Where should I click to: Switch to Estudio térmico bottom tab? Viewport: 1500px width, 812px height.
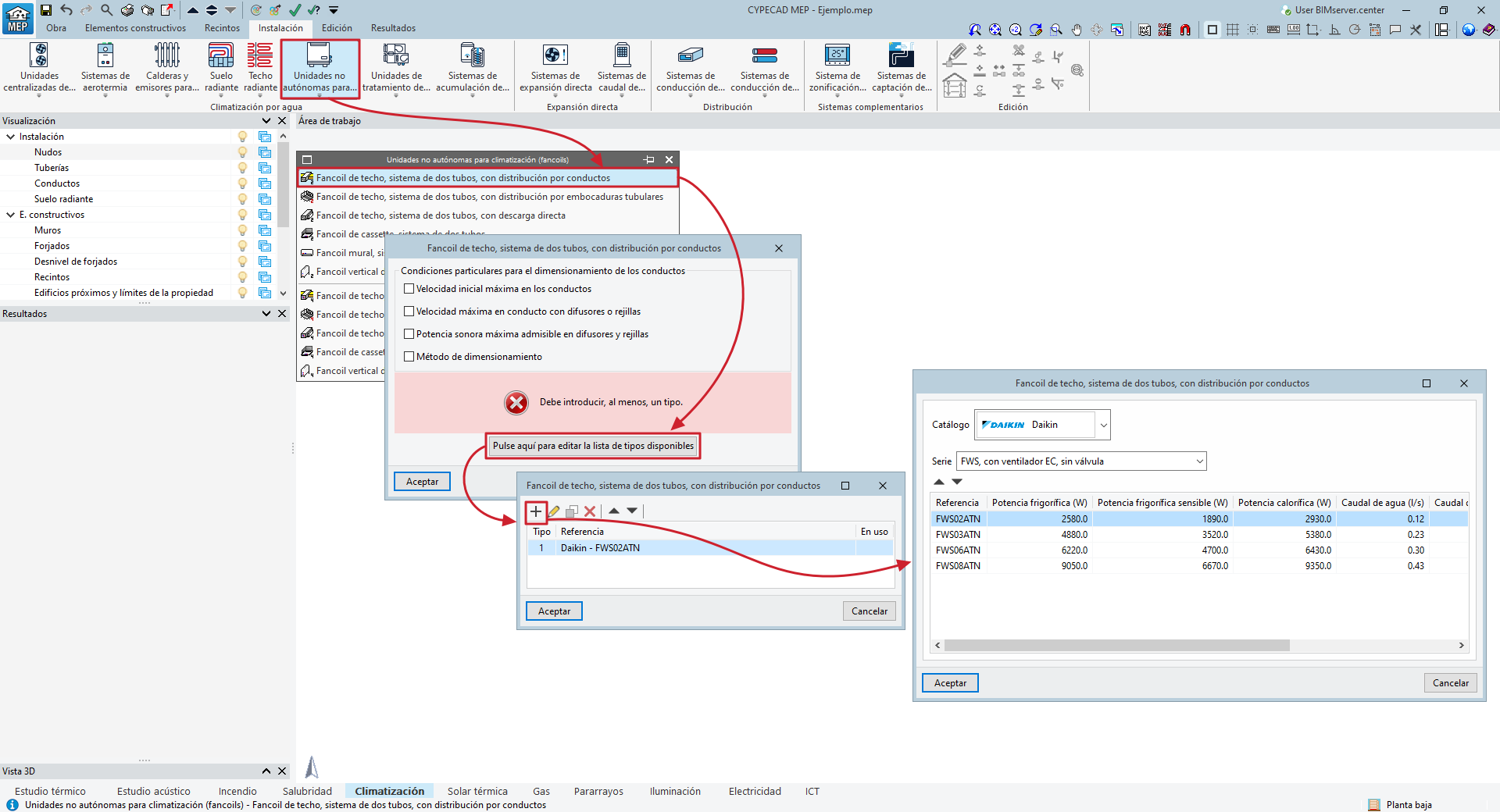point(51,792)
